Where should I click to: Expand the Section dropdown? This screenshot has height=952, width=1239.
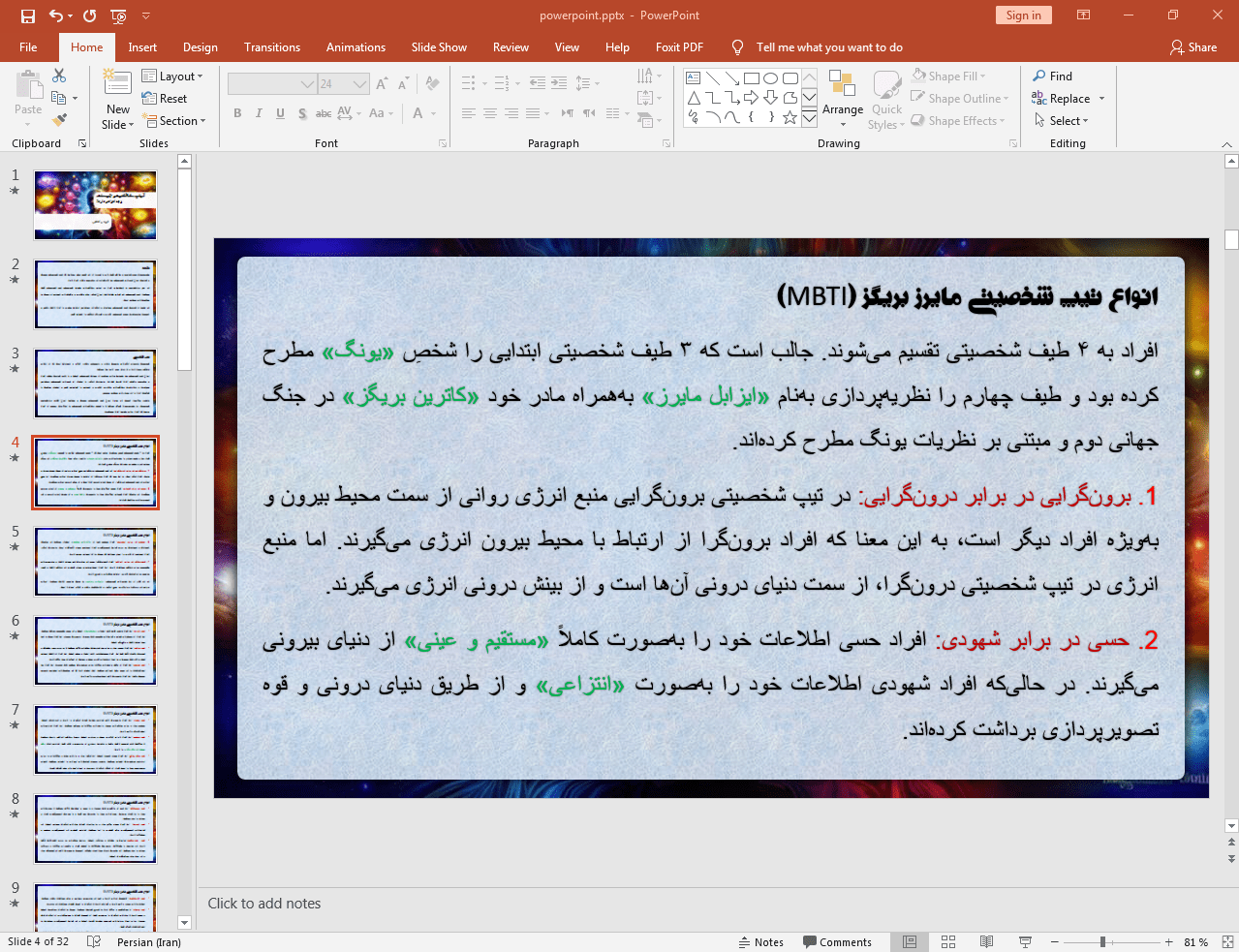tap(174, 121)
